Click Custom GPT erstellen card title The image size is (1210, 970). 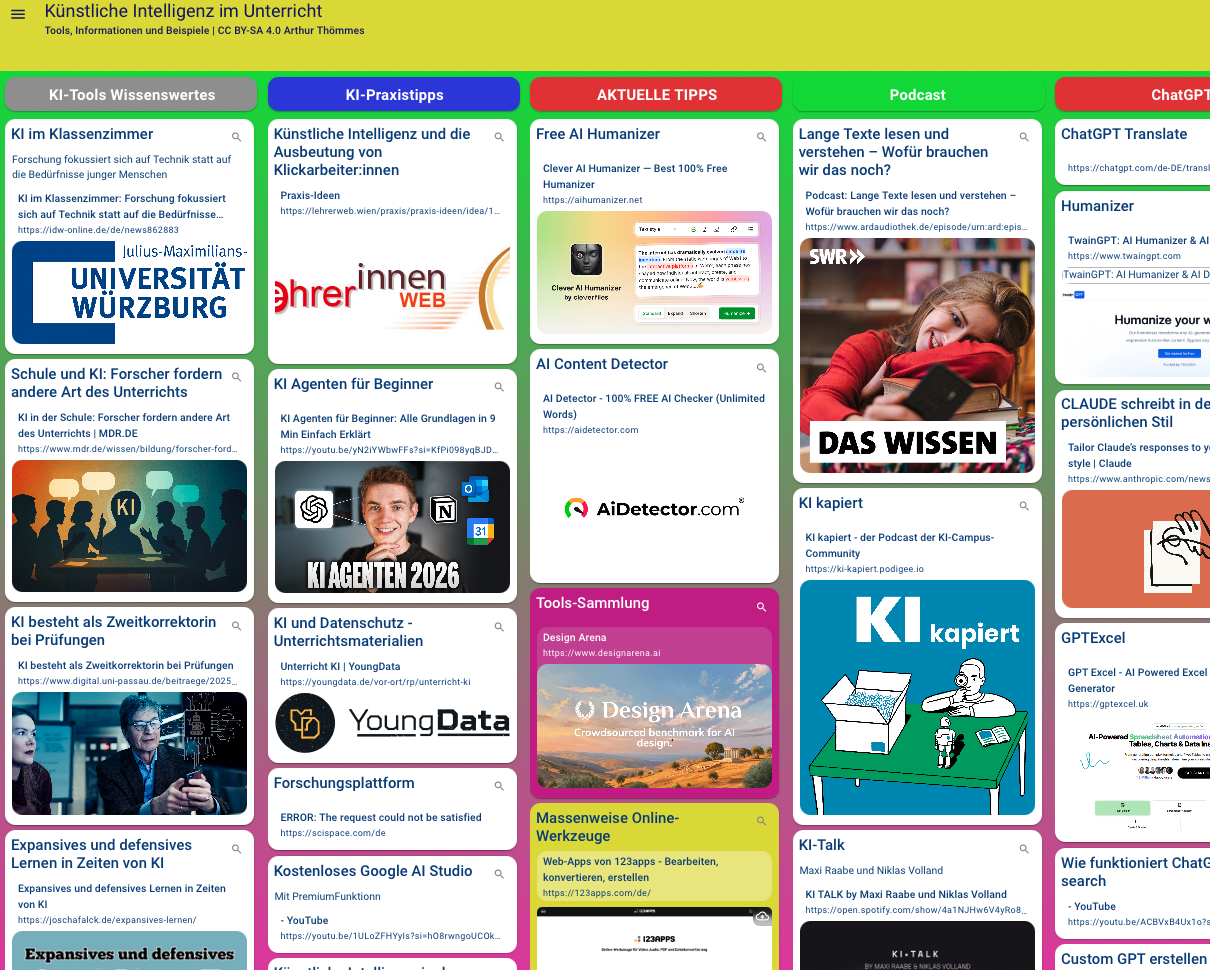click(1135, 958)
